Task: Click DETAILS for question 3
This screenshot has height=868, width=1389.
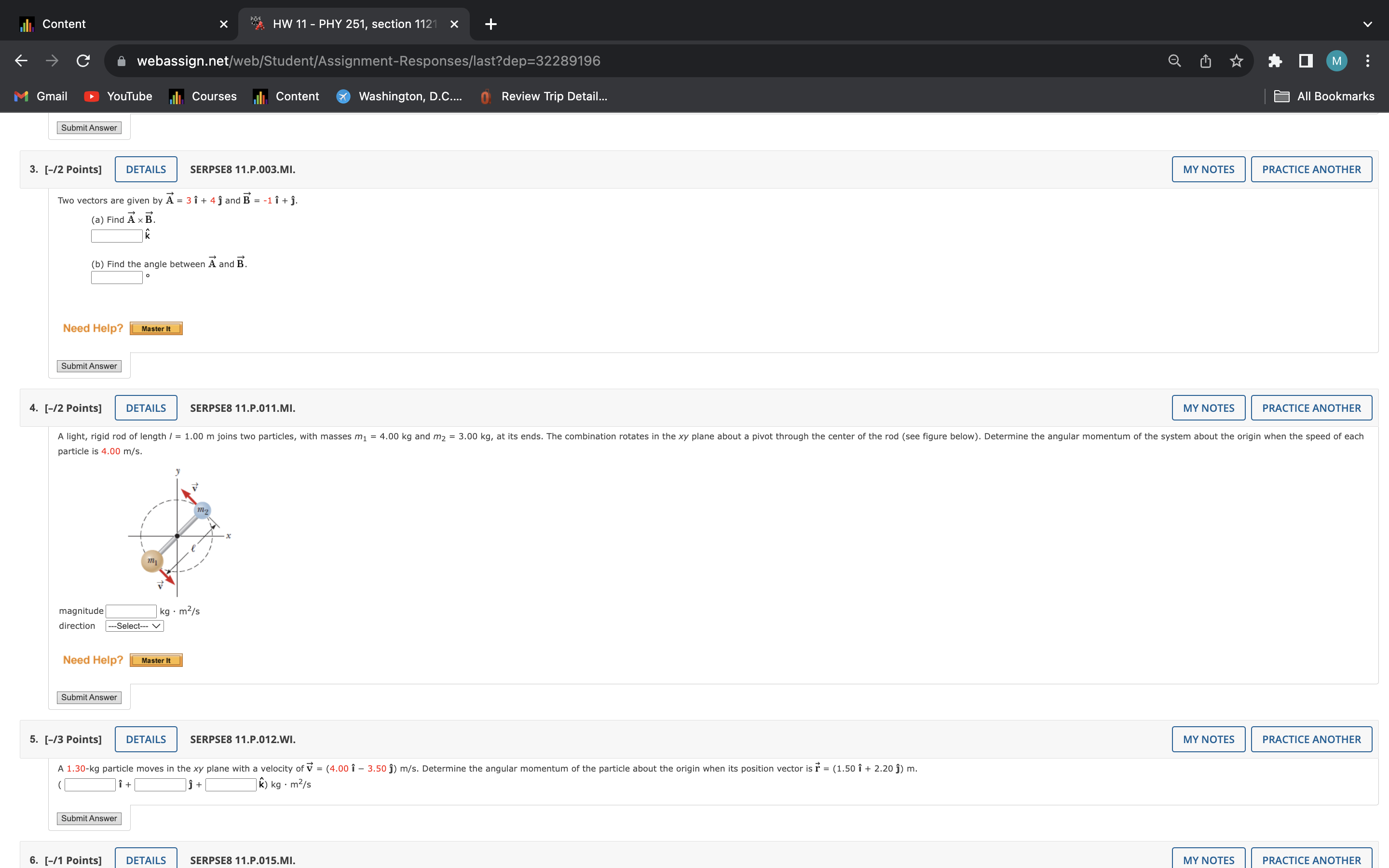Action: (146, 169)
